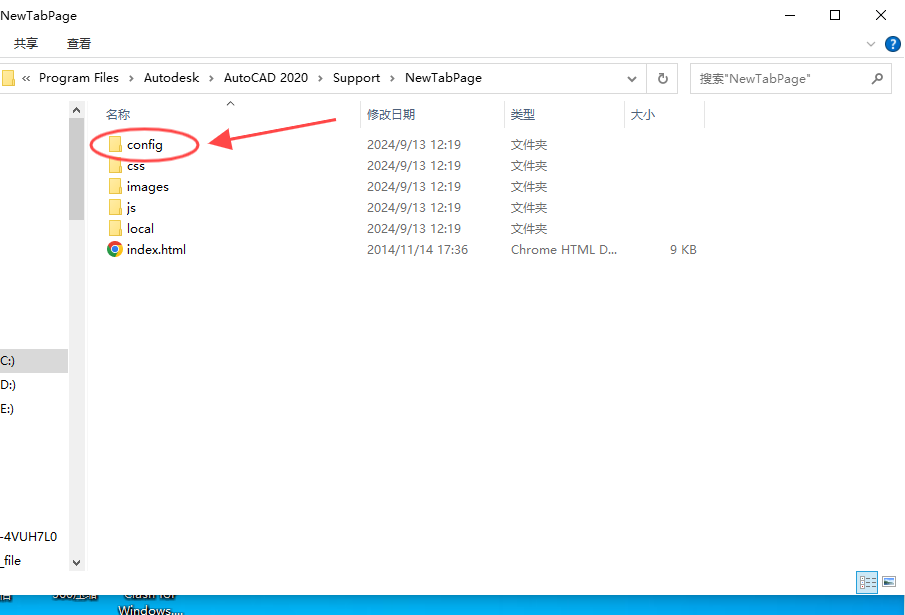Open the address bar history dropdown
The height and width of the screenshot is (615, 905).
point(632,78)
